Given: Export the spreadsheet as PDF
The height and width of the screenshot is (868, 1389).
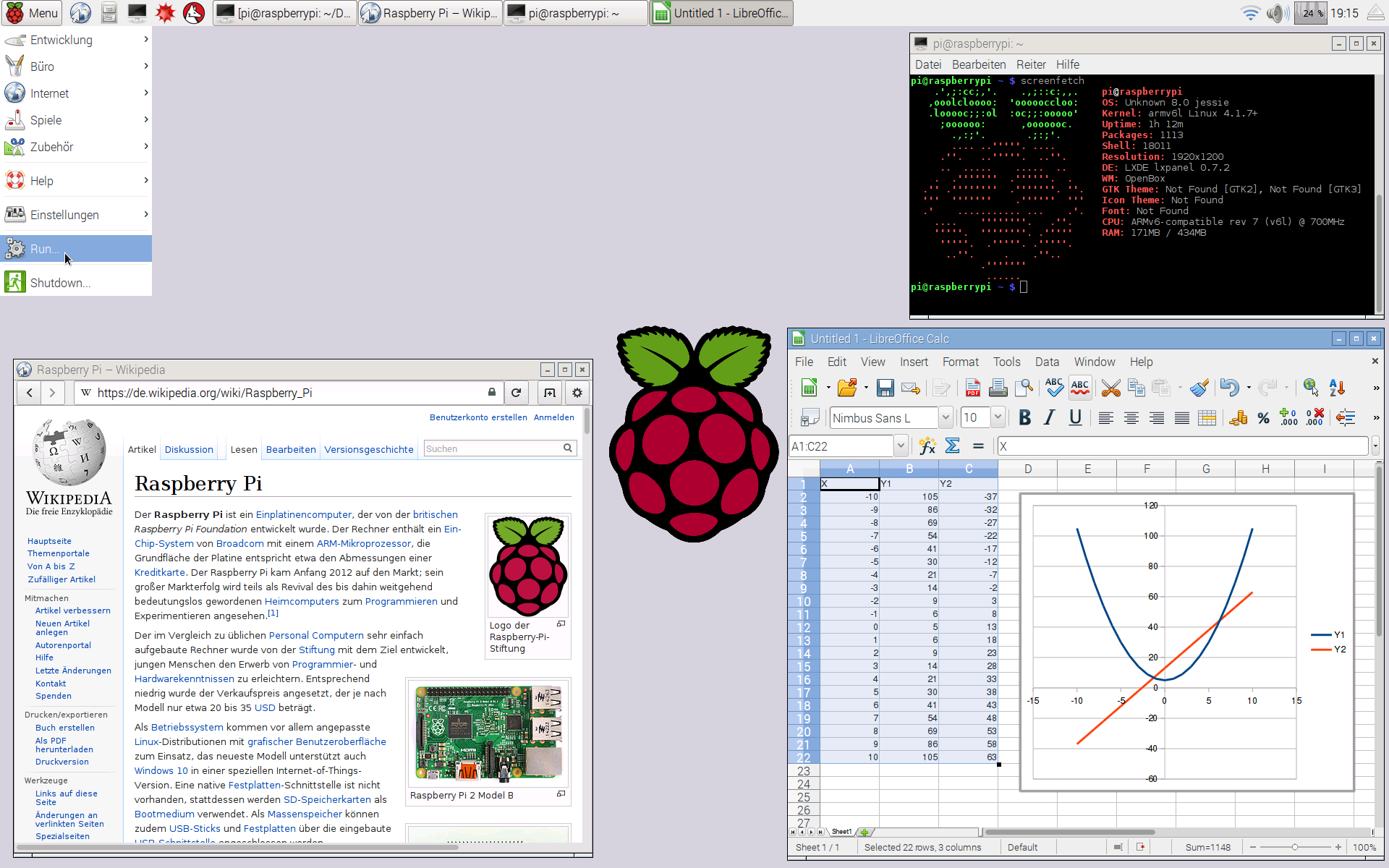Looking at the screenshot, I should click(972, 388).
